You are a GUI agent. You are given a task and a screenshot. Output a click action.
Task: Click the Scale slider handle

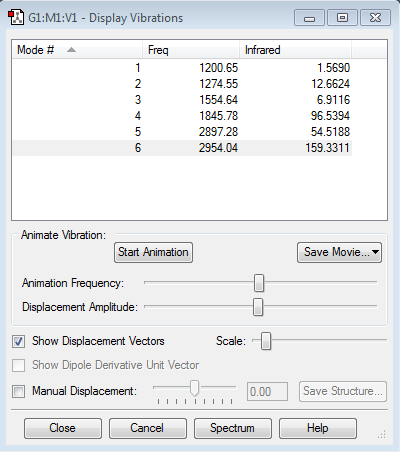(266, 341)
